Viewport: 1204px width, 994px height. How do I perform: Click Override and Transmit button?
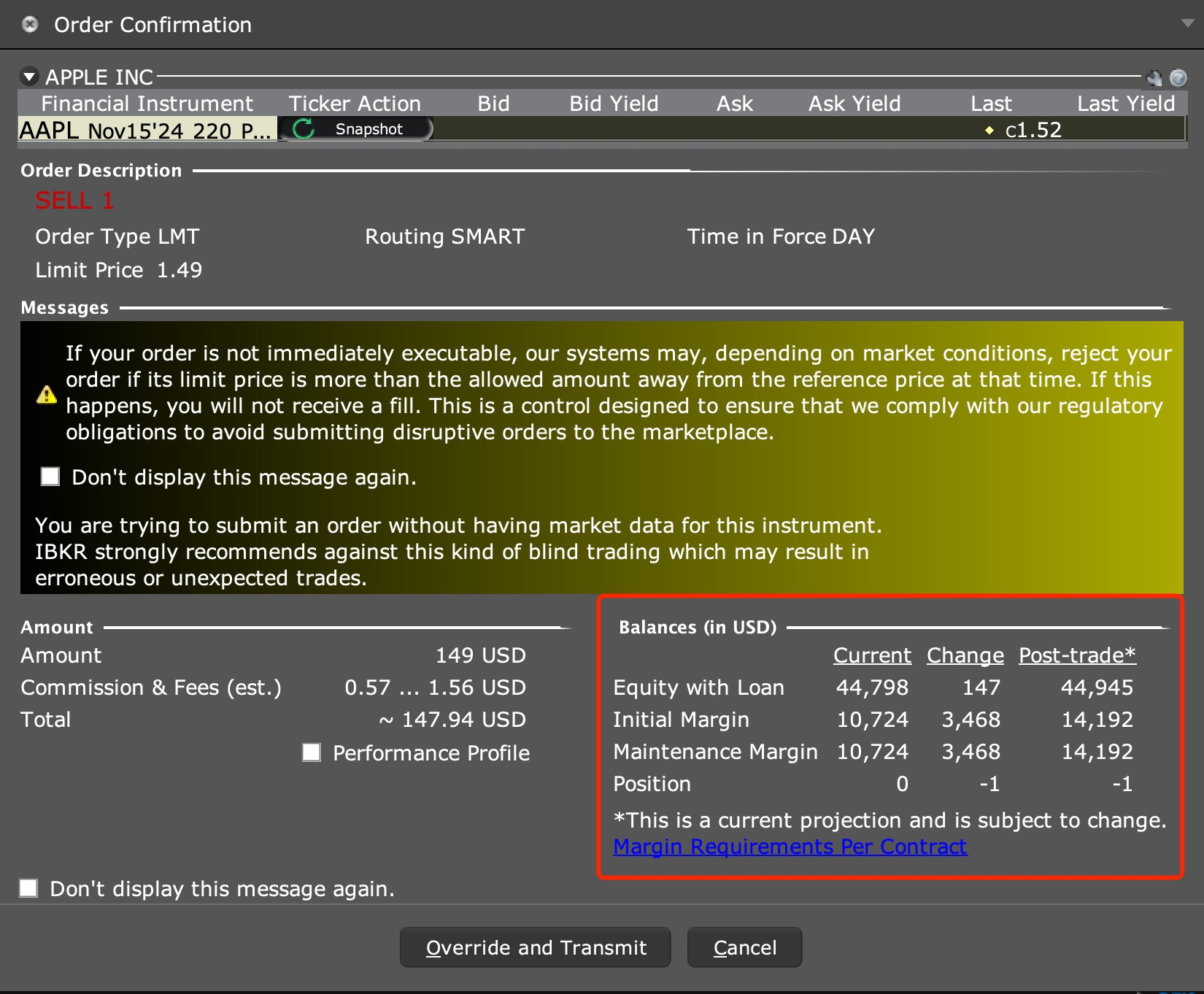[x=536, y=947]
